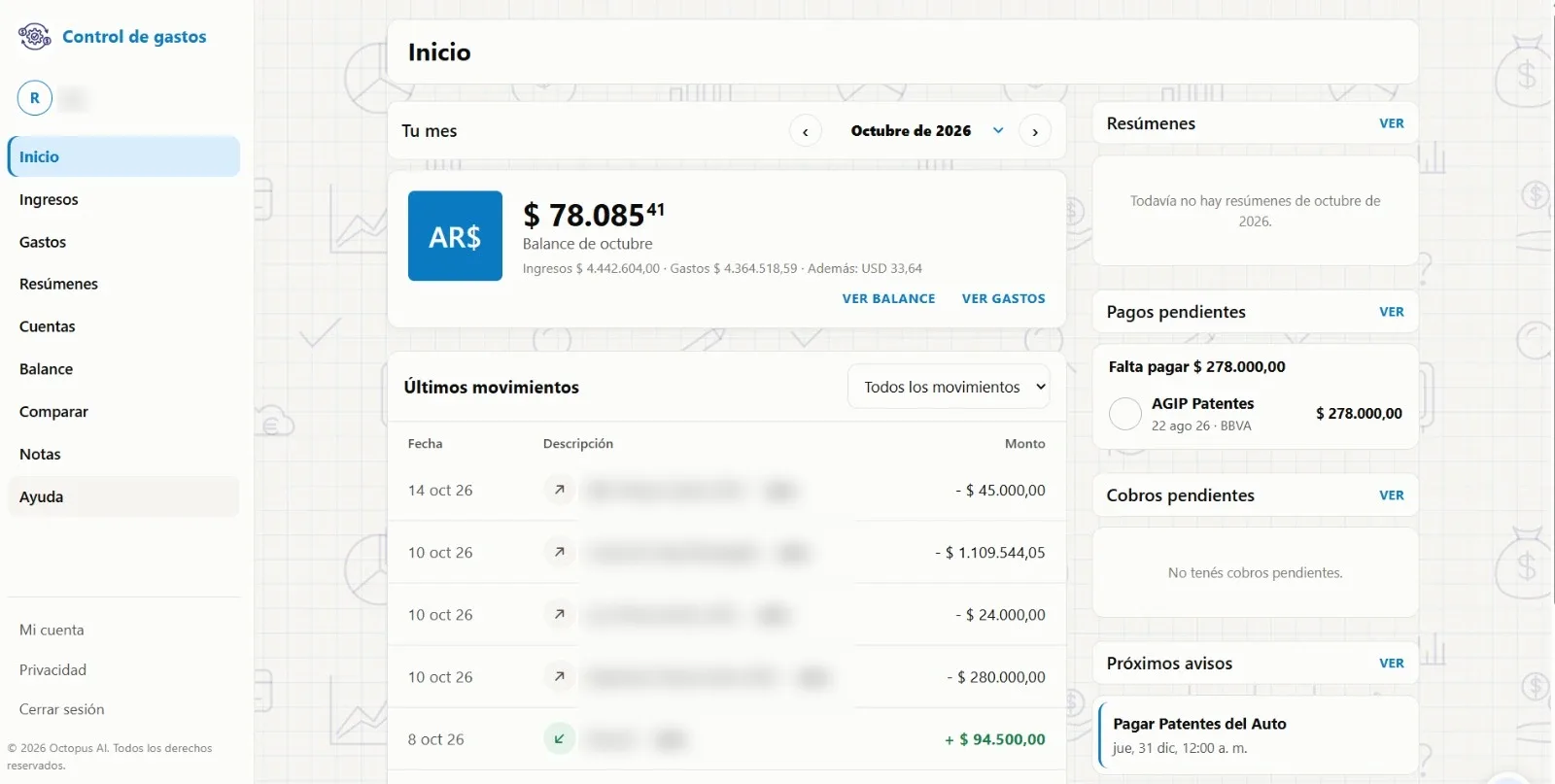Click VER next to Cobros pendientes
1555x784 pixels.
click(1392, 495)
